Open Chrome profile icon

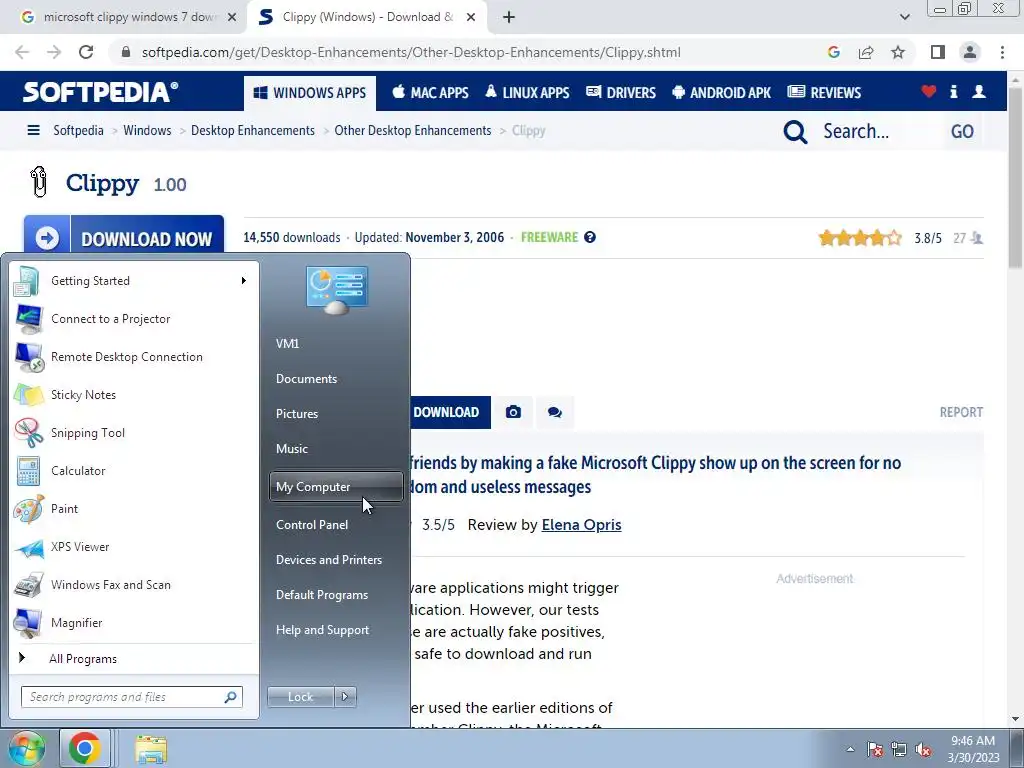click(x=970, y=52)
